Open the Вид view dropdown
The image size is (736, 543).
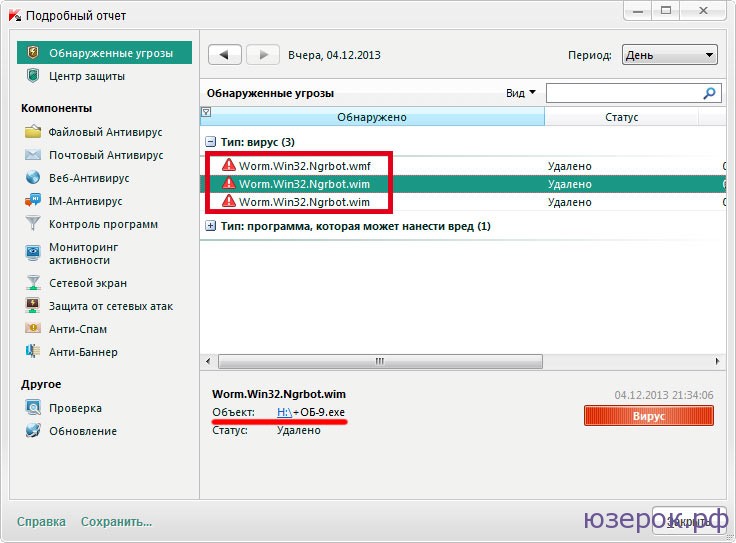pyautogui.click(x=520, y=93)
